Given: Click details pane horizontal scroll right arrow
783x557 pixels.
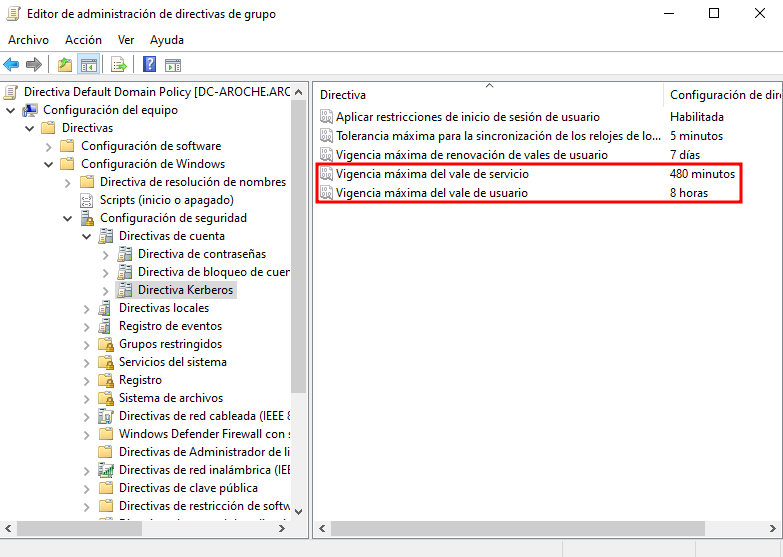Looking at the screenshot, I should coord(773,529).
